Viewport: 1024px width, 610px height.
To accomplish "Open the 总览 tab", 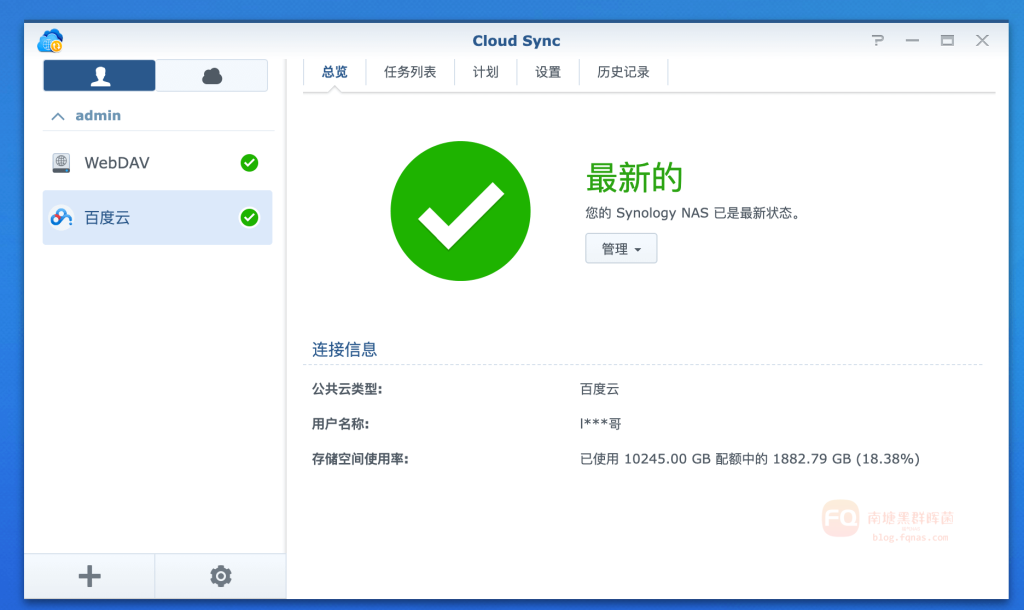I will tap(335, 72).
